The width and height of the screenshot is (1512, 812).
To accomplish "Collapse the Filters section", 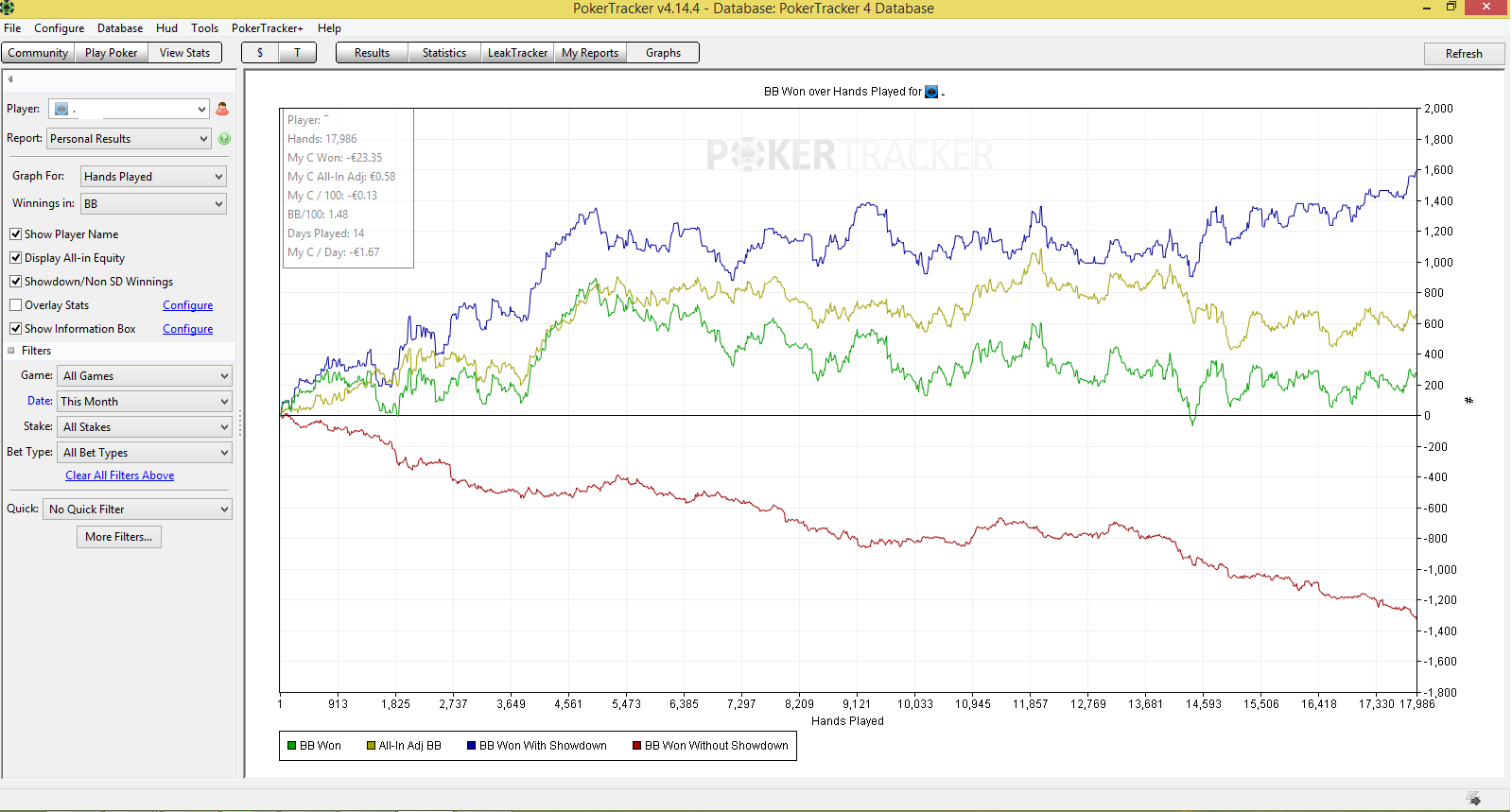I will [11, 351].
